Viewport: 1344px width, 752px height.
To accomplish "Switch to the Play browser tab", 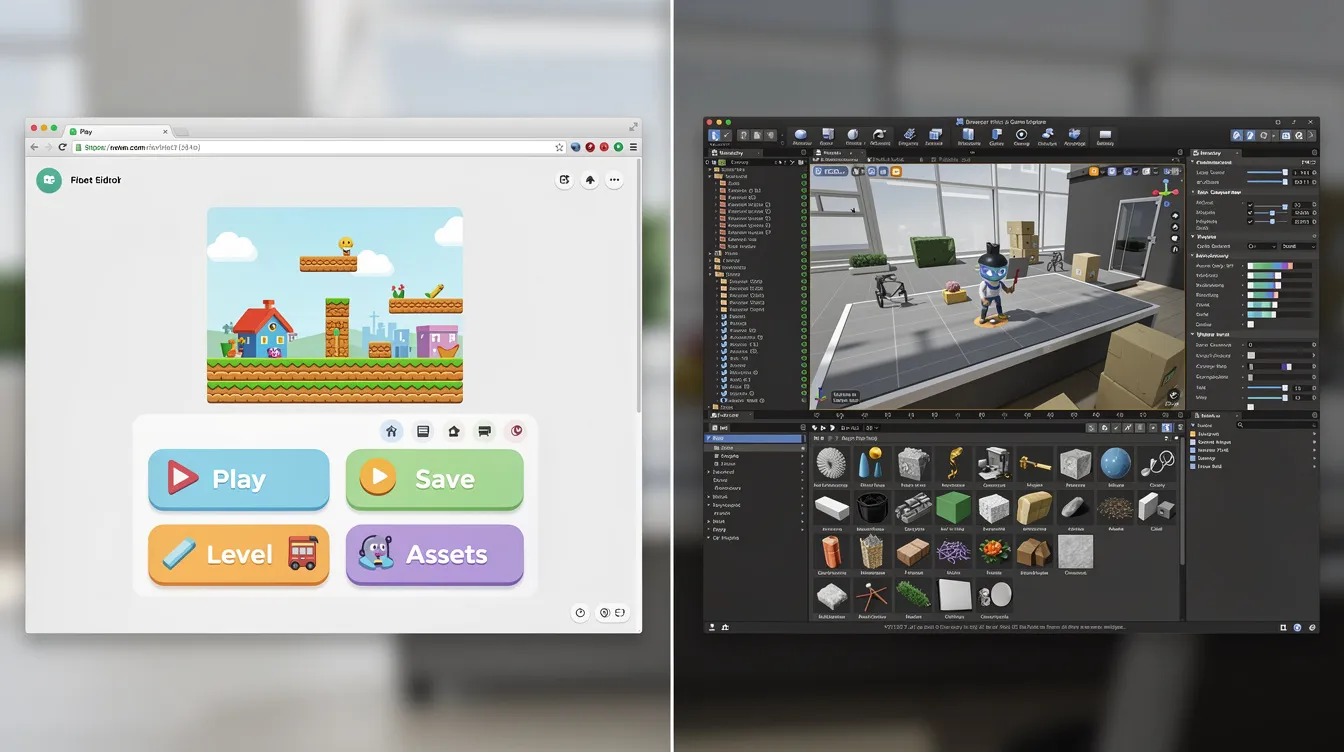I will pos(118,131).
